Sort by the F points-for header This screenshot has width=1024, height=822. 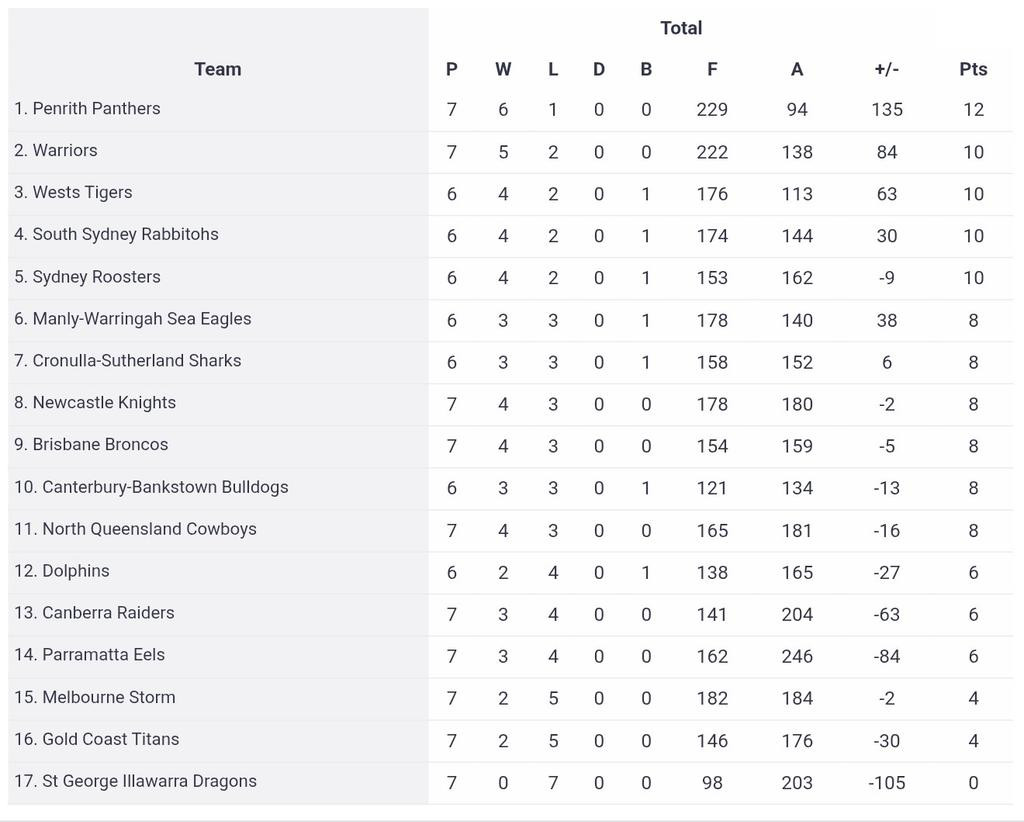tap(712, 69)
